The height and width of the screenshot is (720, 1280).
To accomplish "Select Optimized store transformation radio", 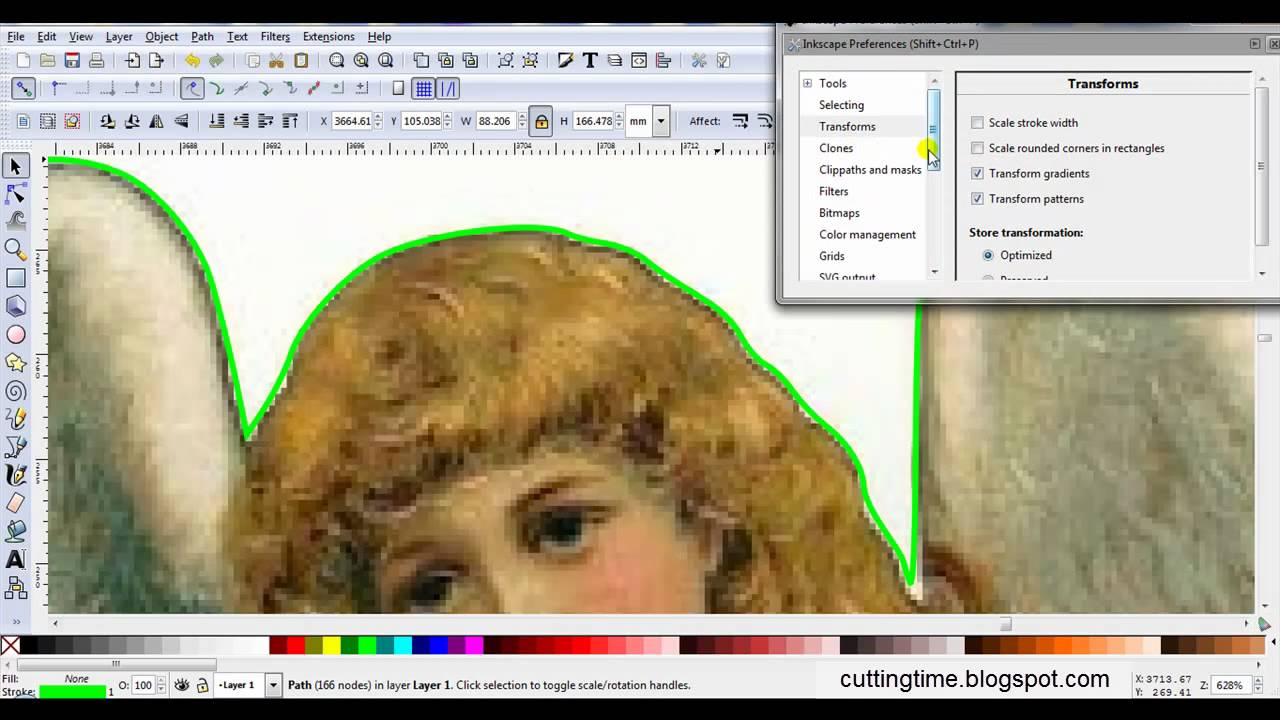I will click(988, 255).
